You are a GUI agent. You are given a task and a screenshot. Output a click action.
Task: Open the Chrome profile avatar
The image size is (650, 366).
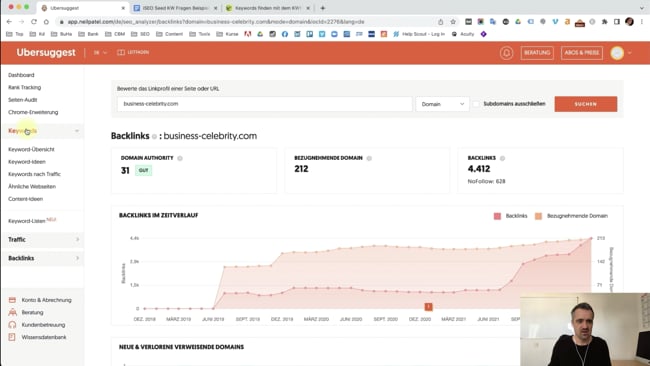pyautogui.click(x=629, y=22)
